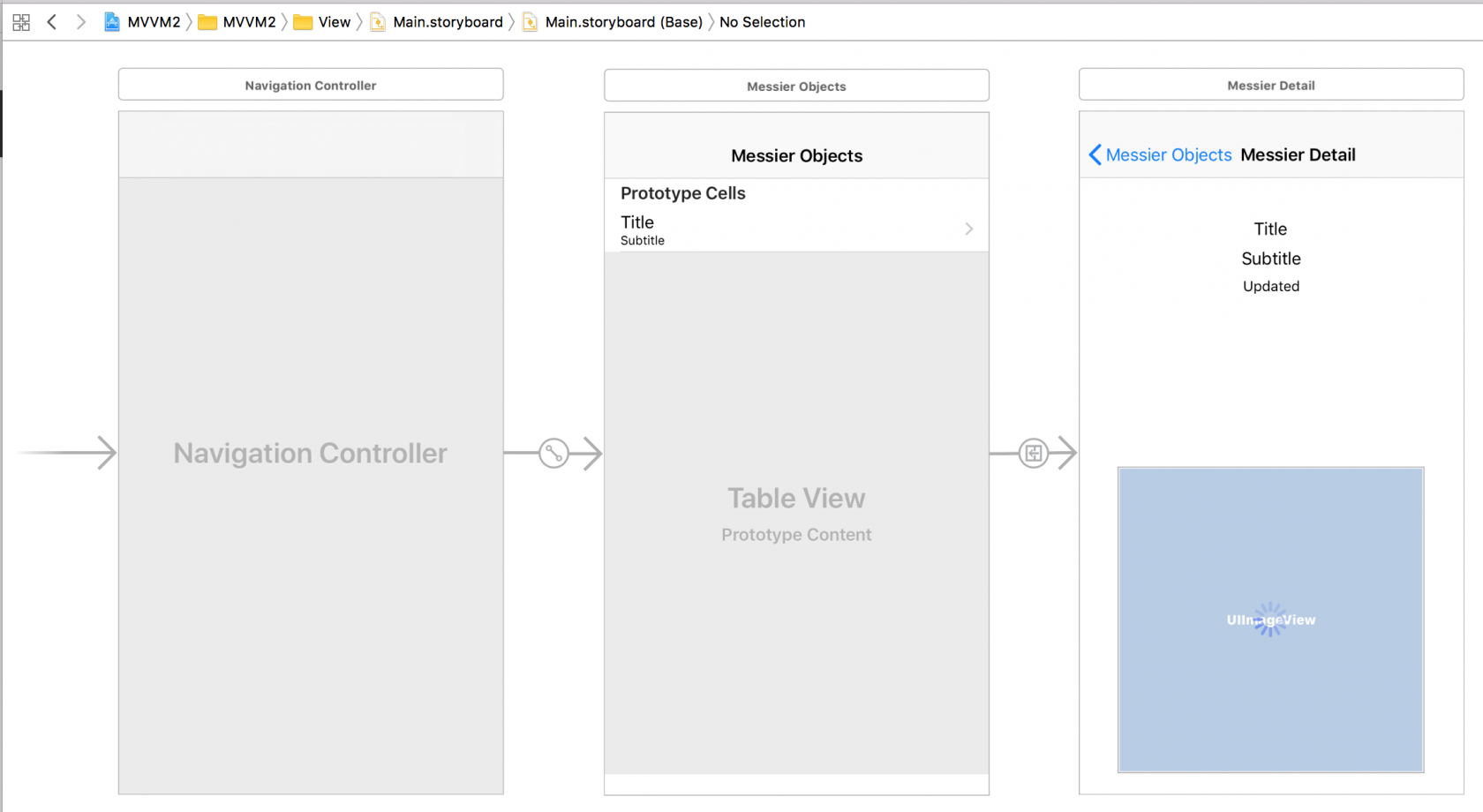
Task: Open the interface builder document outline grid icon
Action: pos(20,21)
